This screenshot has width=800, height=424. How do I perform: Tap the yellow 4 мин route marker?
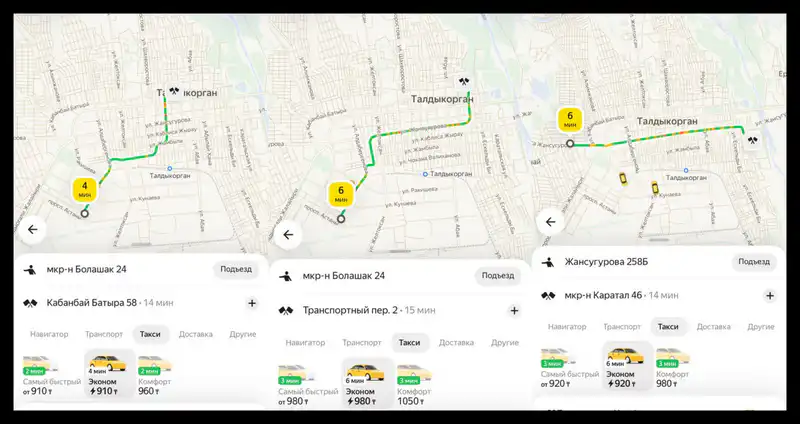point(85,188)
